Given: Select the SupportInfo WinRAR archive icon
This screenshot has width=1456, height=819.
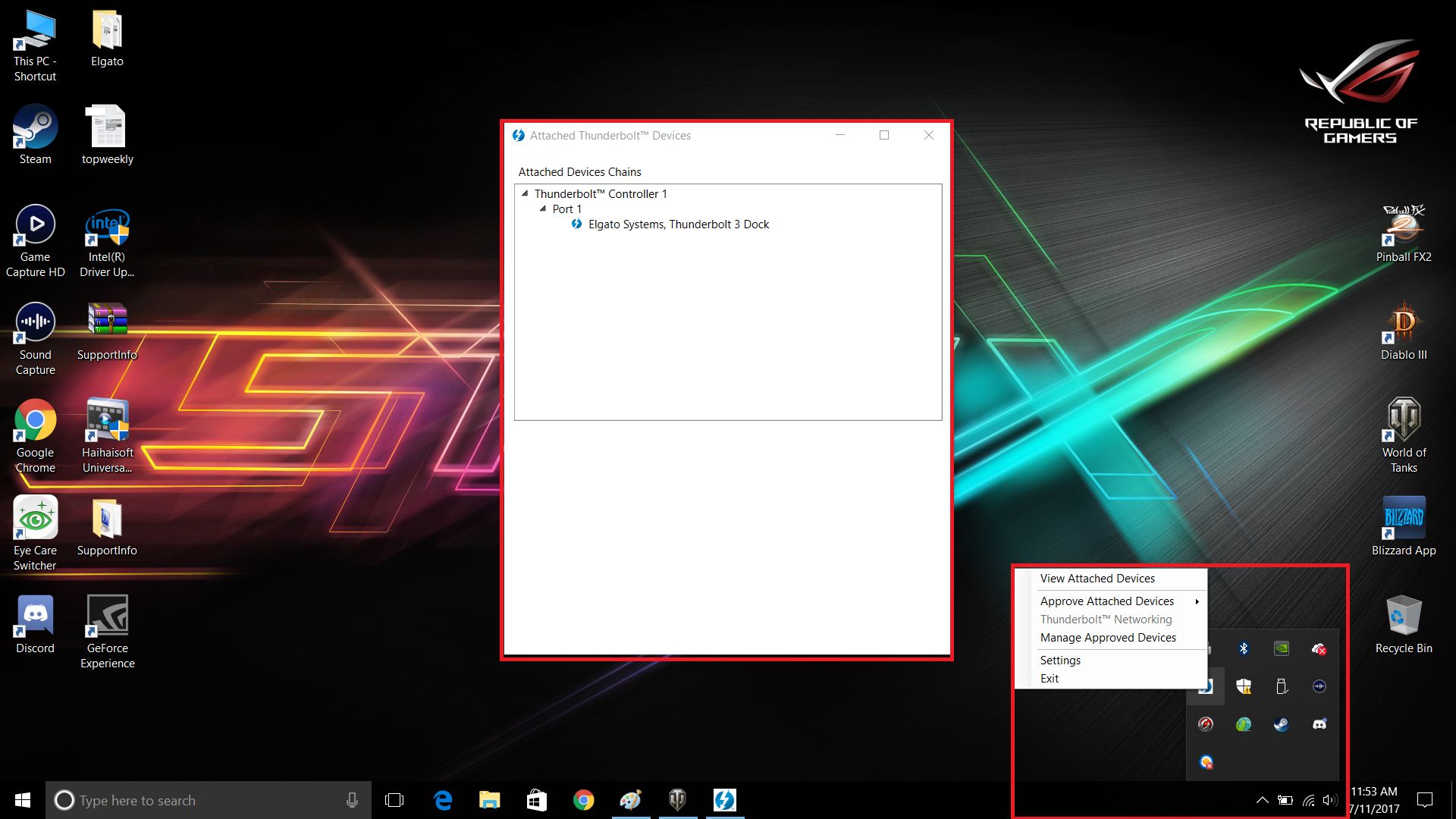Looking at the screenshot, I should point(107,332).
